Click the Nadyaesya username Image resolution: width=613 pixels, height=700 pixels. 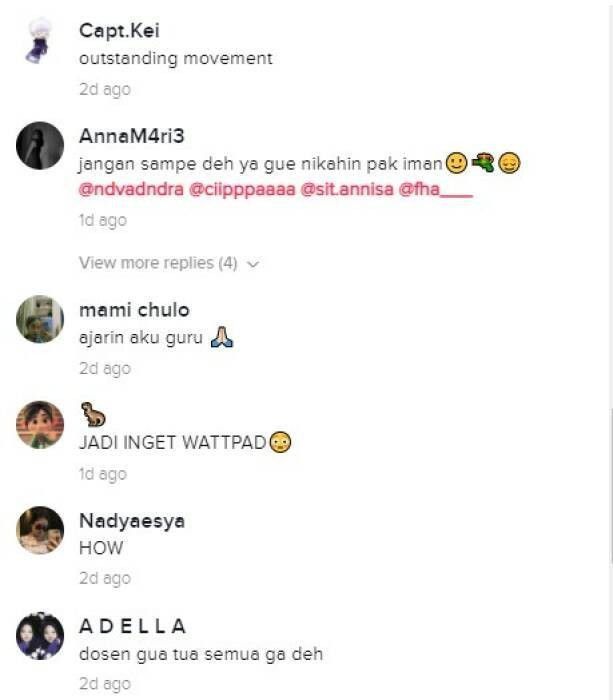tap(132, 521)
